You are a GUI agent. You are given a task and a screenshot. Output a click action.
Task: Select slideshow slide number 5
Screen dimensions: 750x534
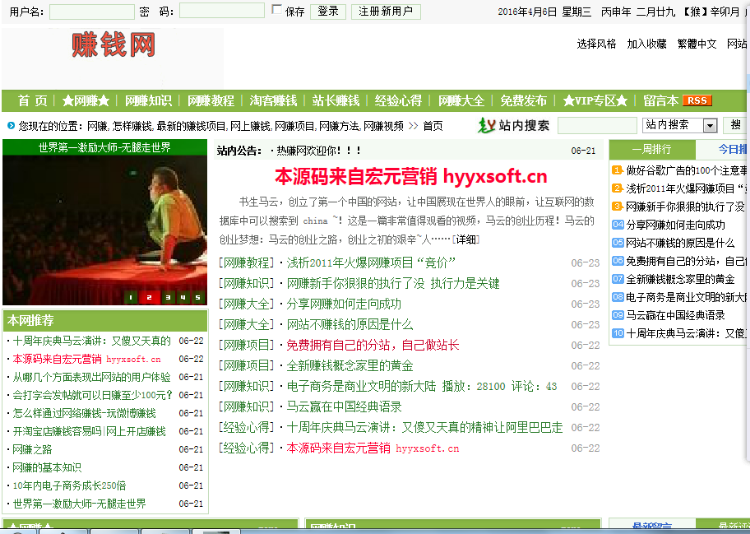[x=198, y=297]
